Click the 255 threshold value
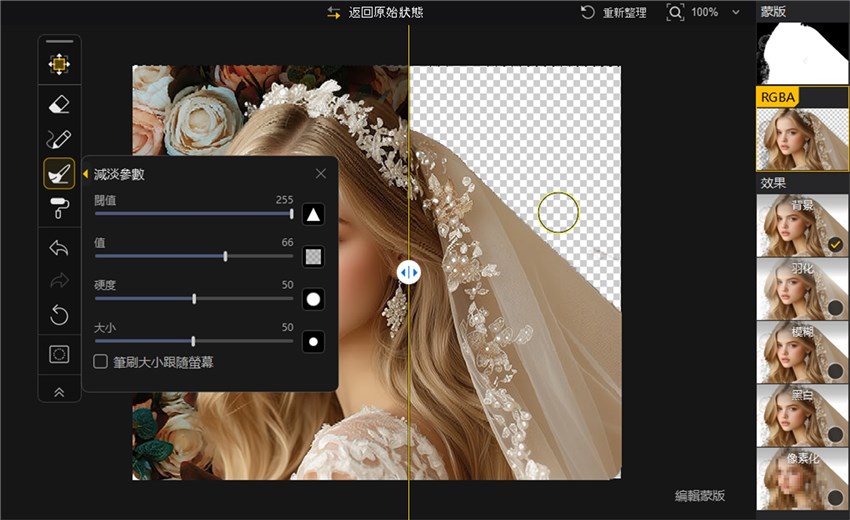The height and width of the screenshot is (520, 850). click(x=284, y=200)
